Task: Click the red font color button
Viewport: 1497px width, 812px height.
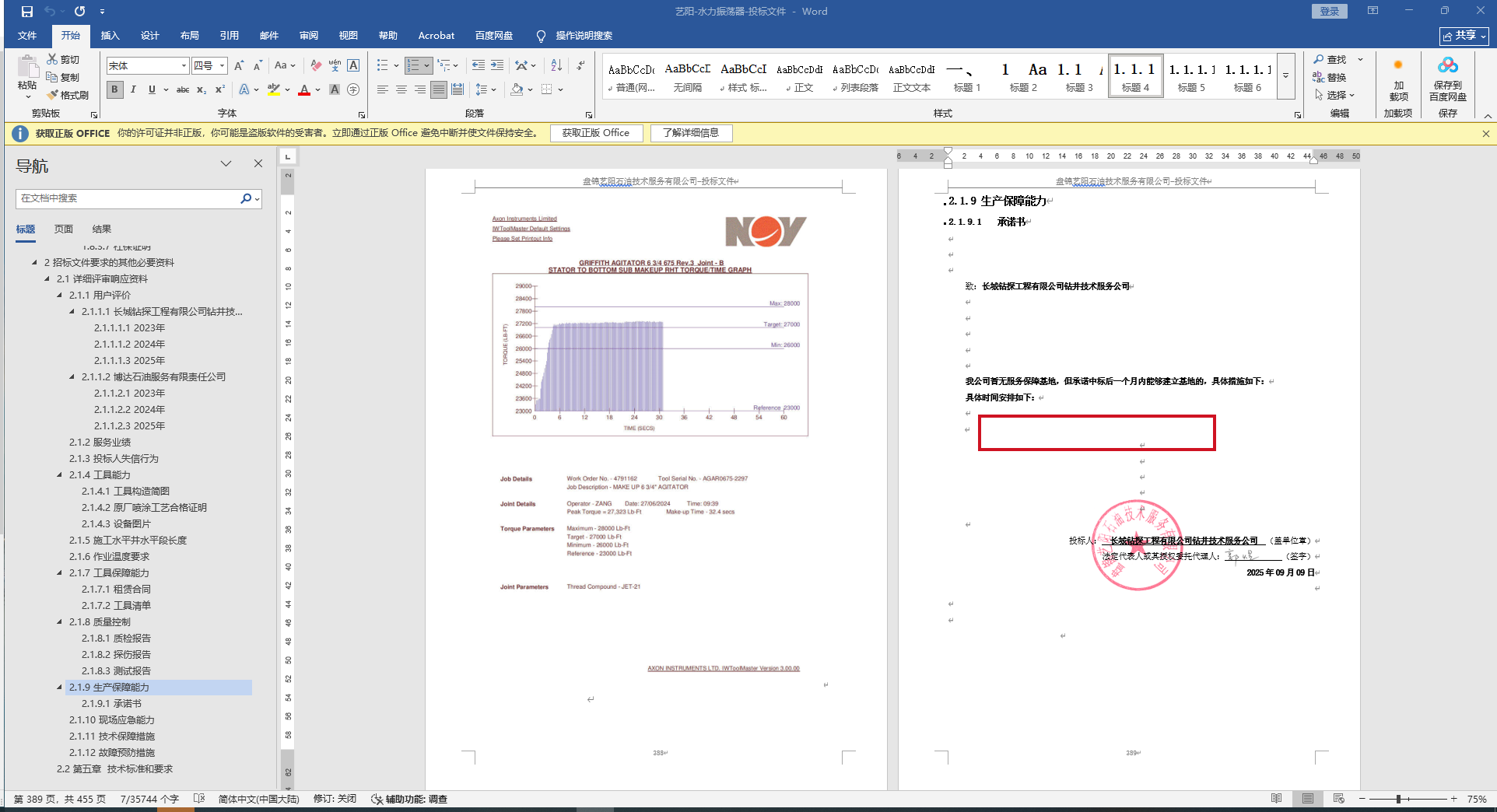Action: click(x=304, y=89)
